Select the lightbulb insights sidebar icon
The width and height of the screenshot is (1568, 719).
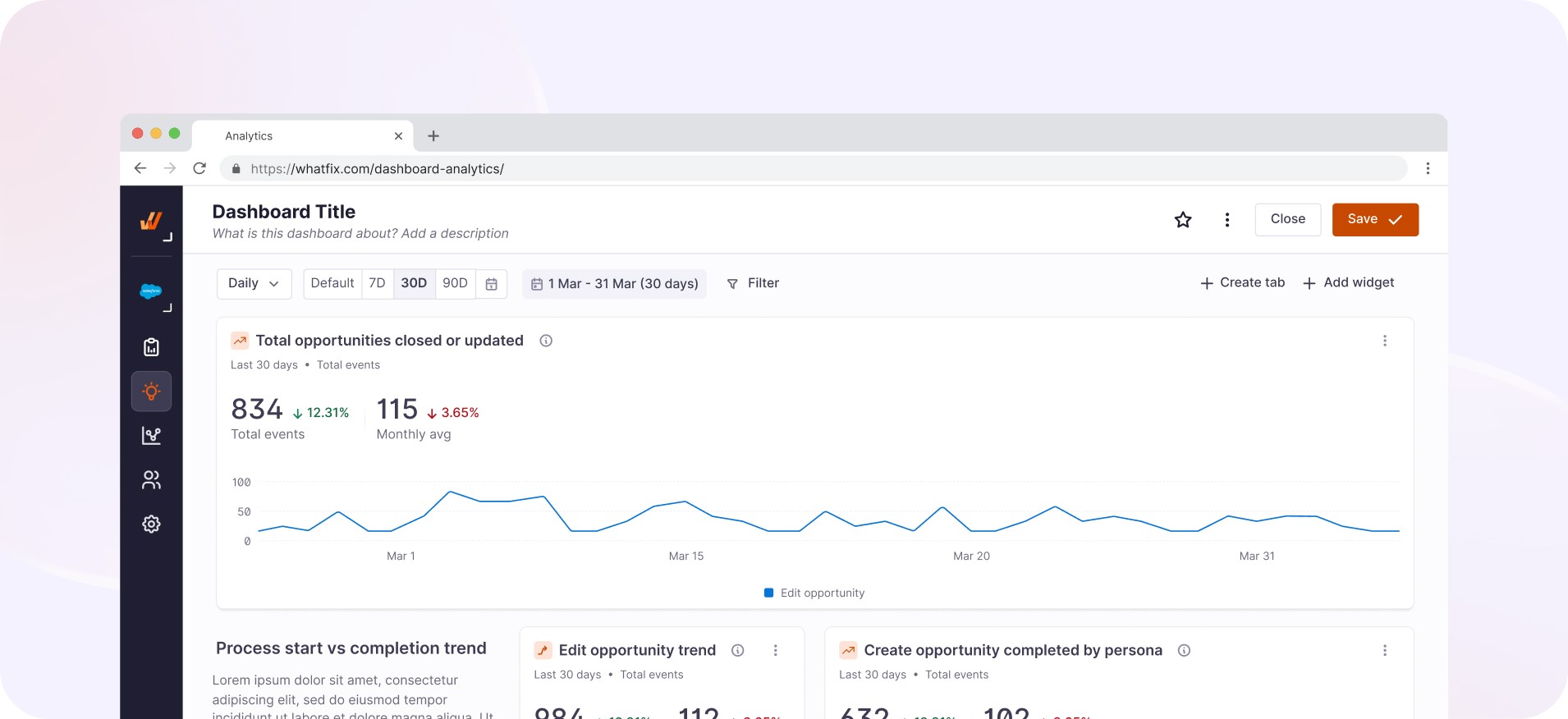coord(151,392)
